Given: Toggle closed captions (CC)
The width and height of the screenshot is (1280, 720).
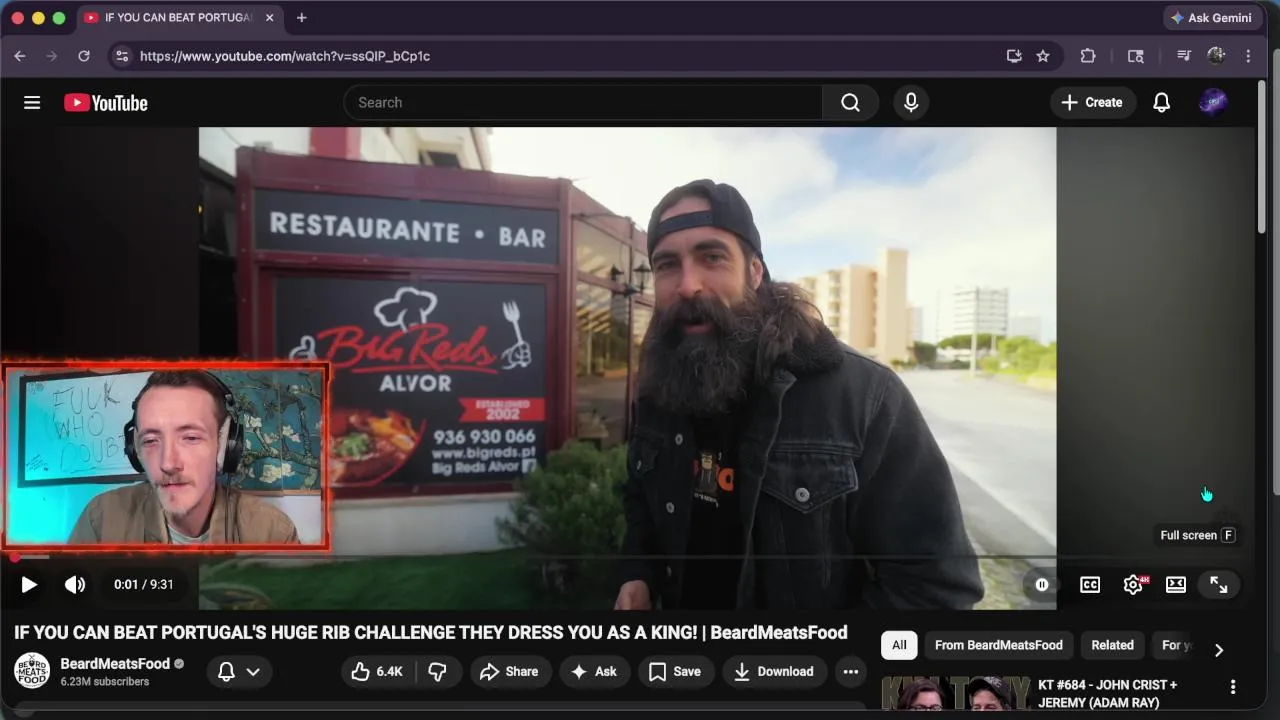Looking at the screenshot, I should pyautogui.click(x=1090, y=585).
